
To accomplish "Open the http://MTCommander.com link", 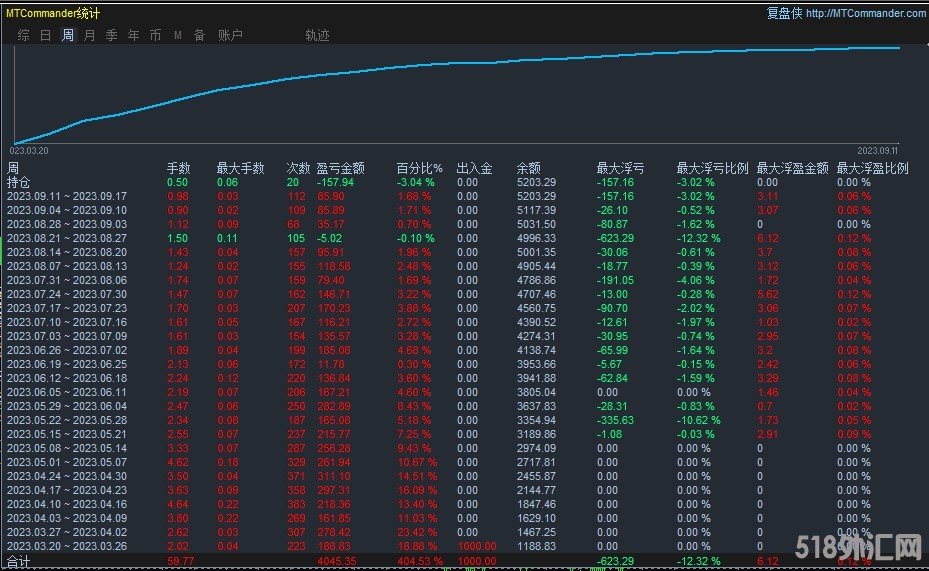I will (865, 13).
